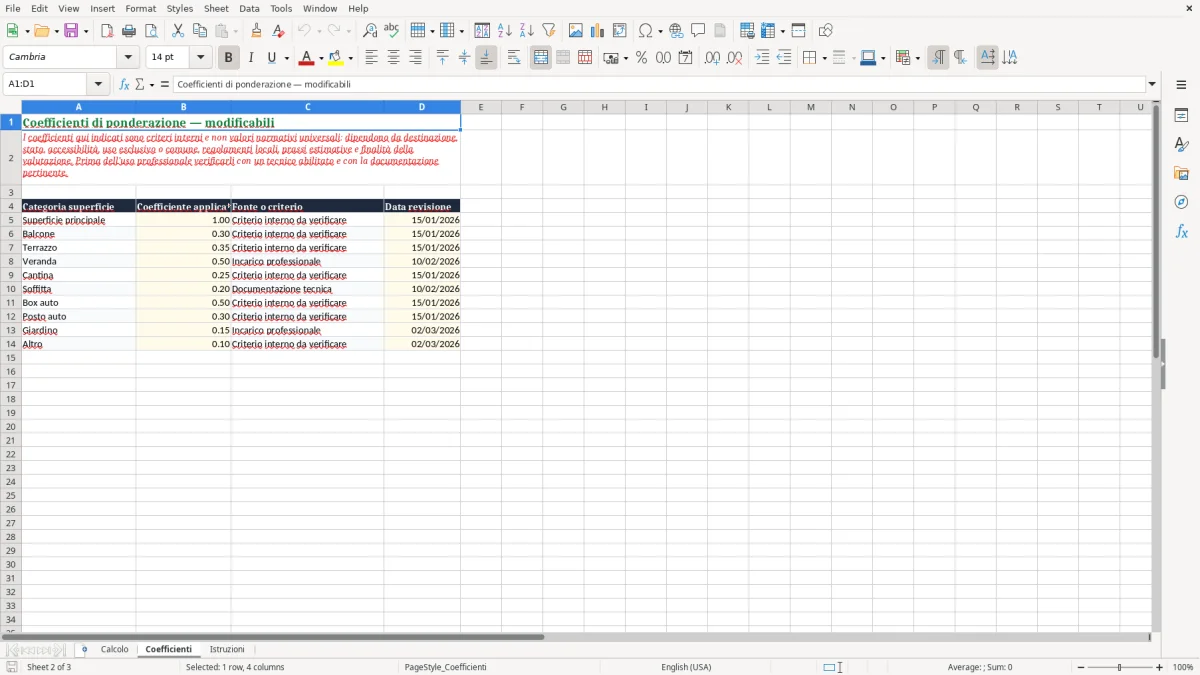The height and width of the screenshot is (675, 1200).
Task: Click the Clear Direct Formatting icon
Action: 279,31
